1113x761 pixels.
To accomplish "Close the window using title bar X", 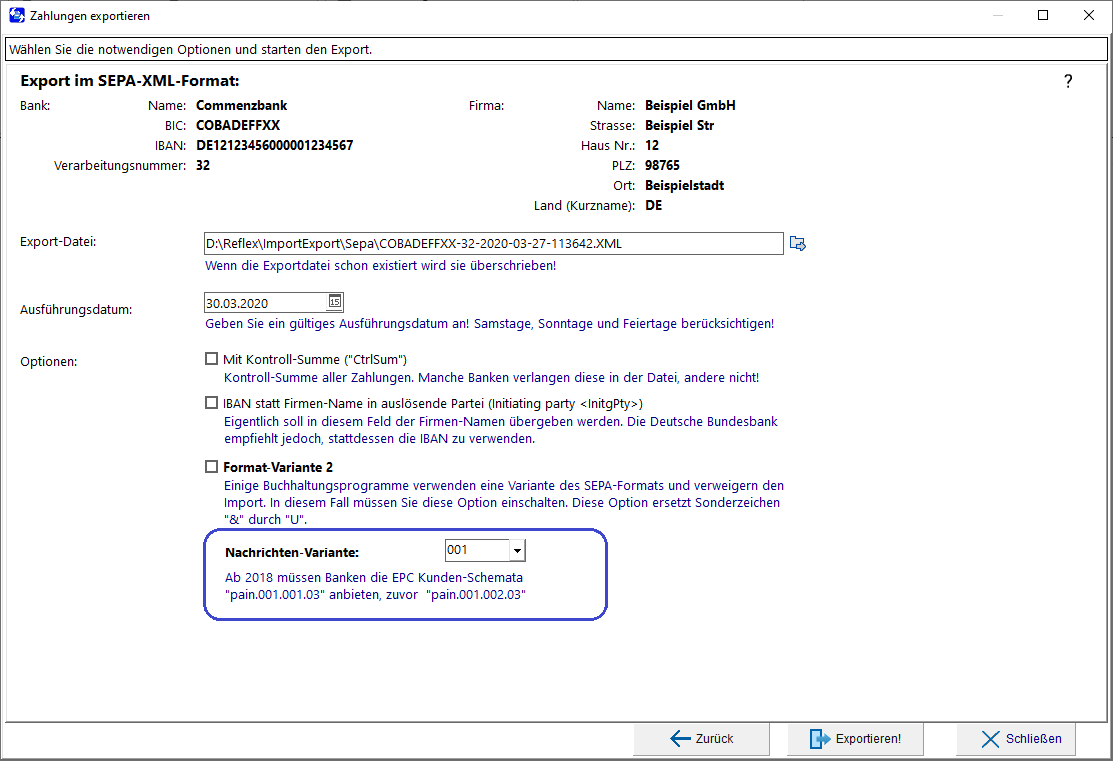I will pyautogui.click(x=1089, y=16).
